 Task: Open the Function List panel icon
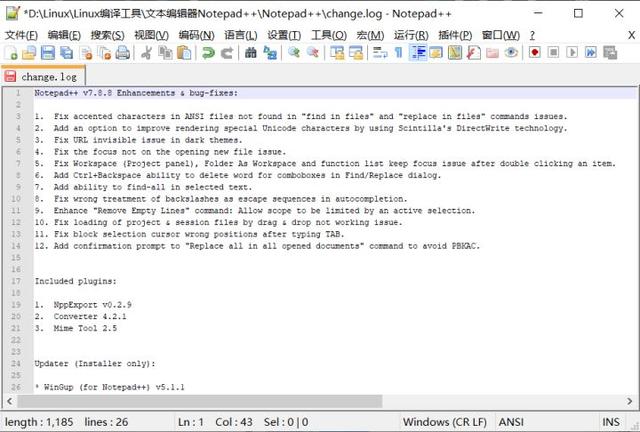(473, 53)
